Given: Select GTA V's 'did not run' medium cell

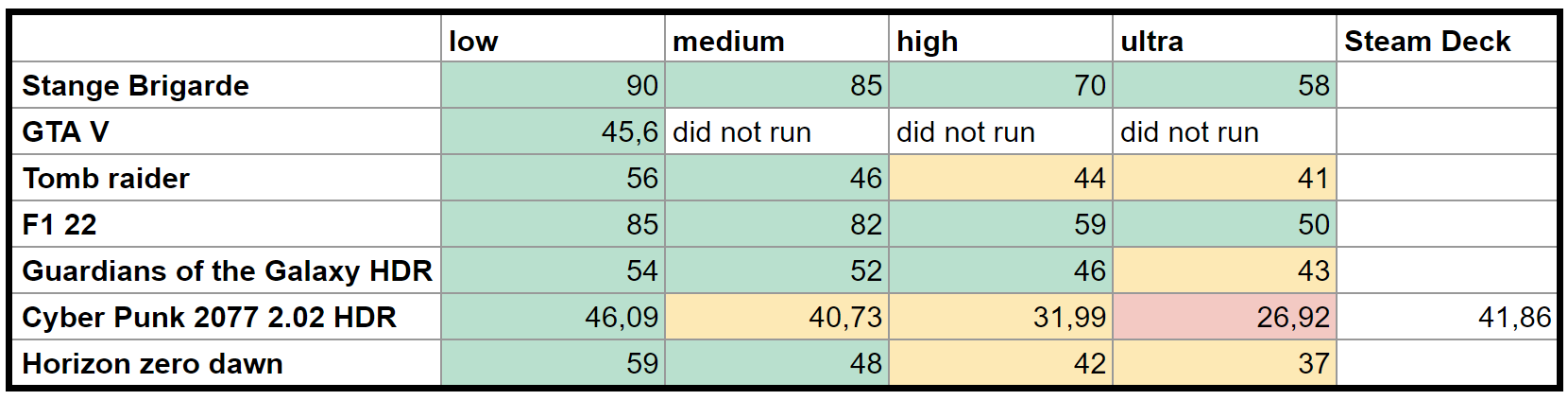Looking at the screenshot, I should pos(776,131).
